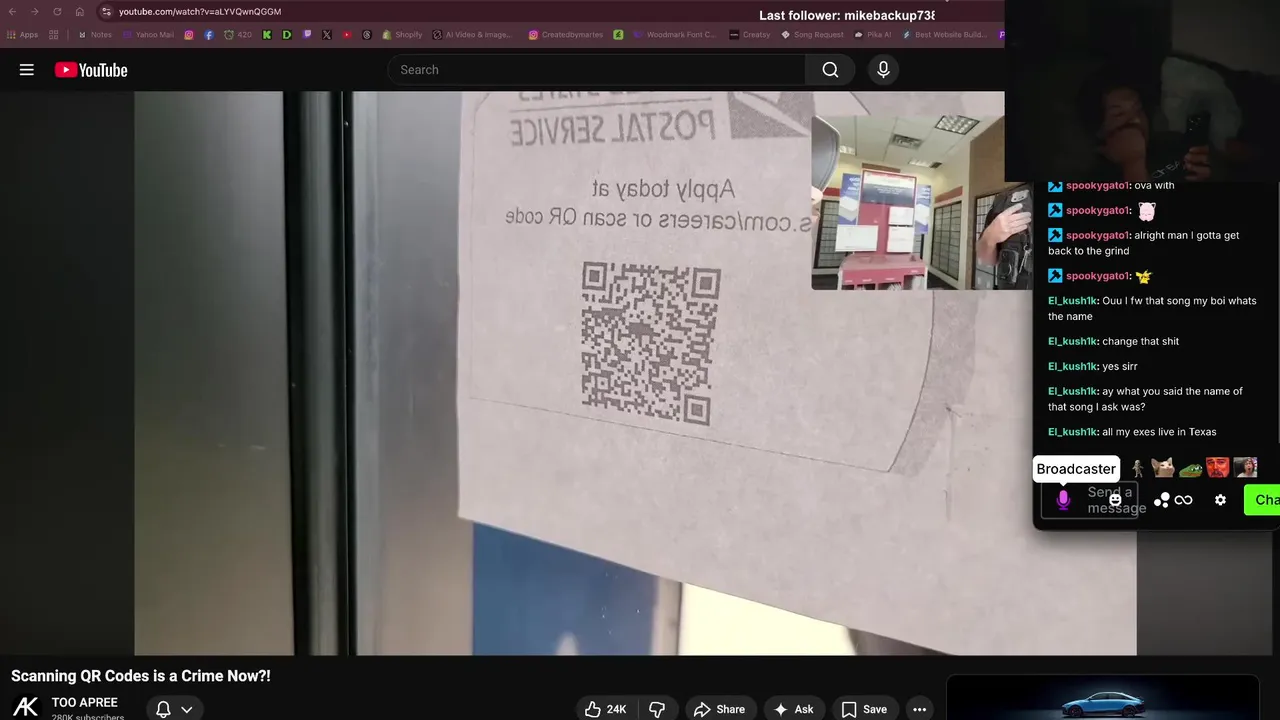Image resolution: width=1280 pixels, height=720 pixels.
Task: Select the white cat emote
Action: tap(1162, 467)
